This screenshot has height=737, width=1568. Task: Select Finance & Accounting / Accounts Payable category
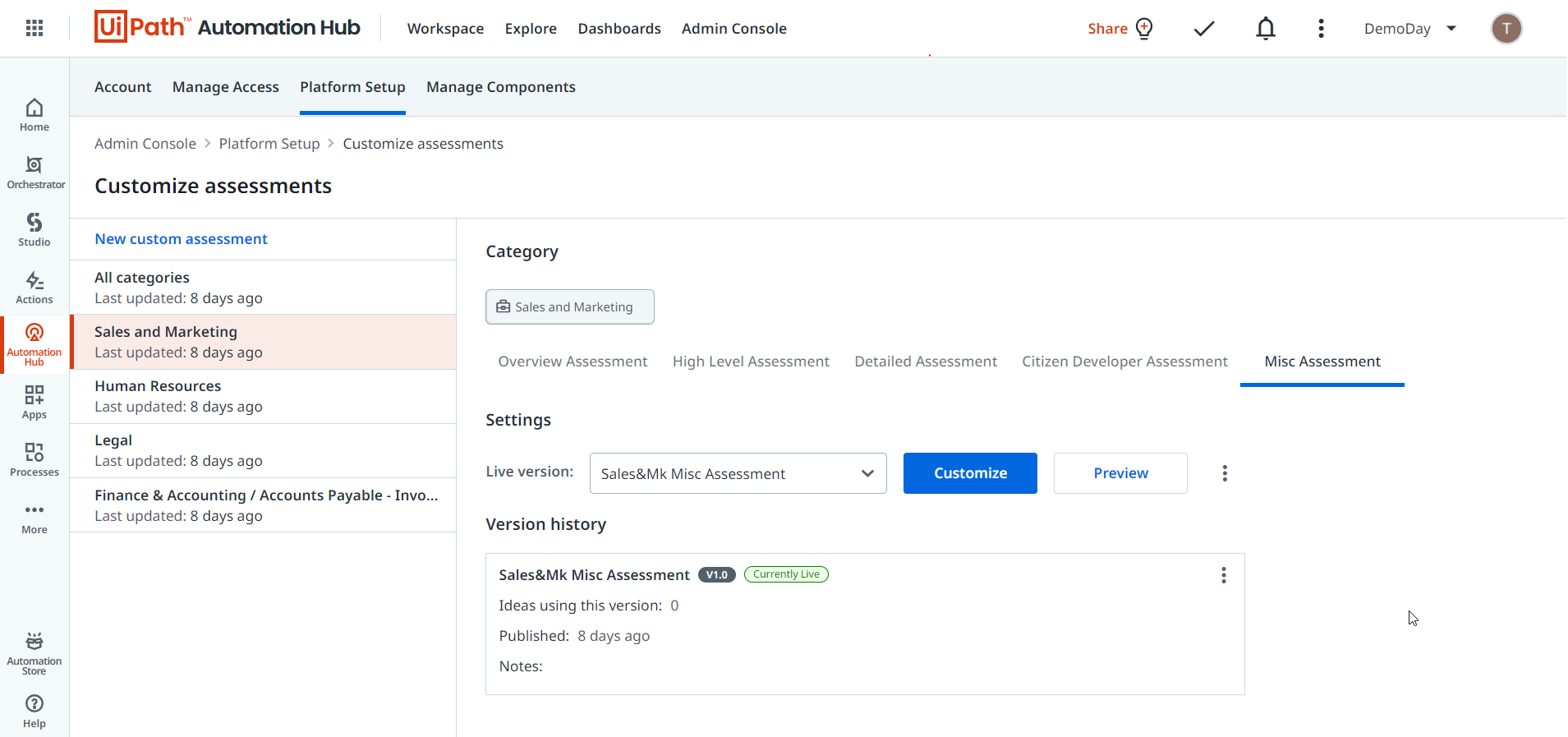263,505
